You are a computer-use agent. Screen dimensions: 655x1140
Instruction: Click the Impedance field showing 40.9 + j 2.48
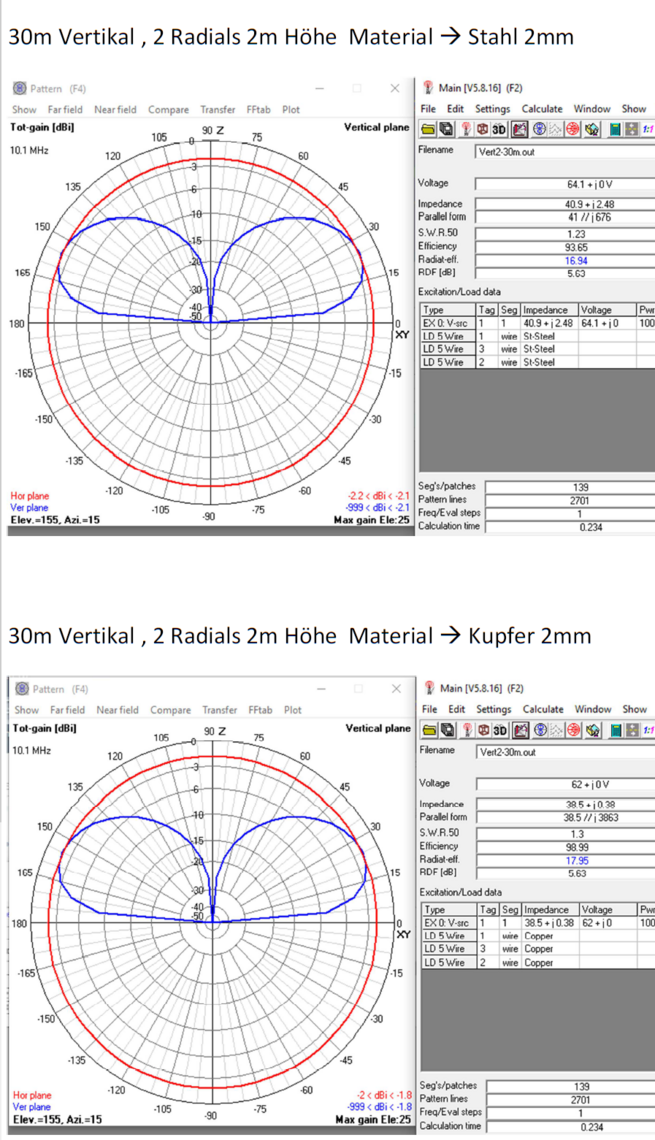565,204
